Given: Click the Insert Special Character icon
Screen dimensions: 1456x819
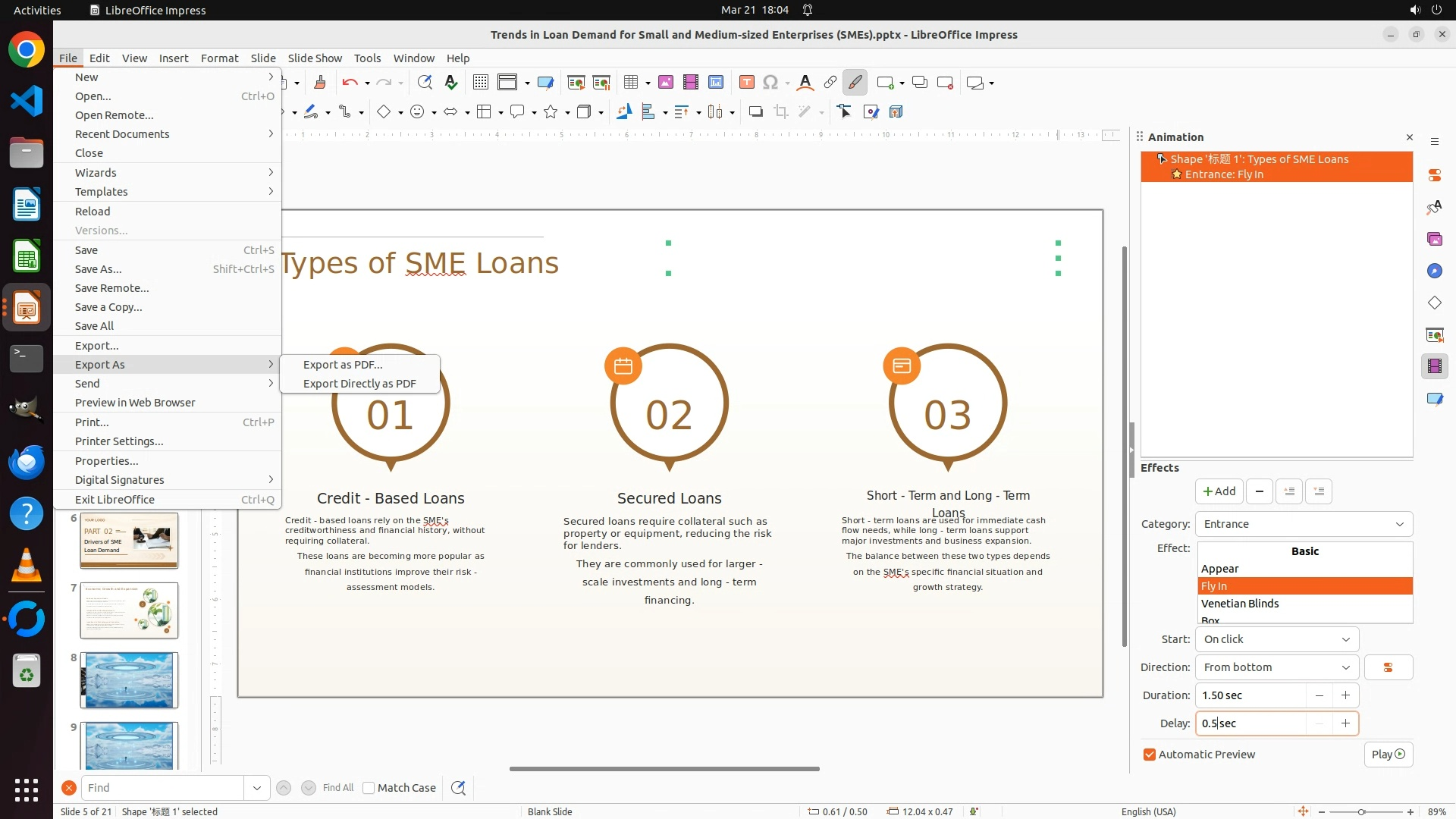Looking at the screenshot, I should [770, 83].
